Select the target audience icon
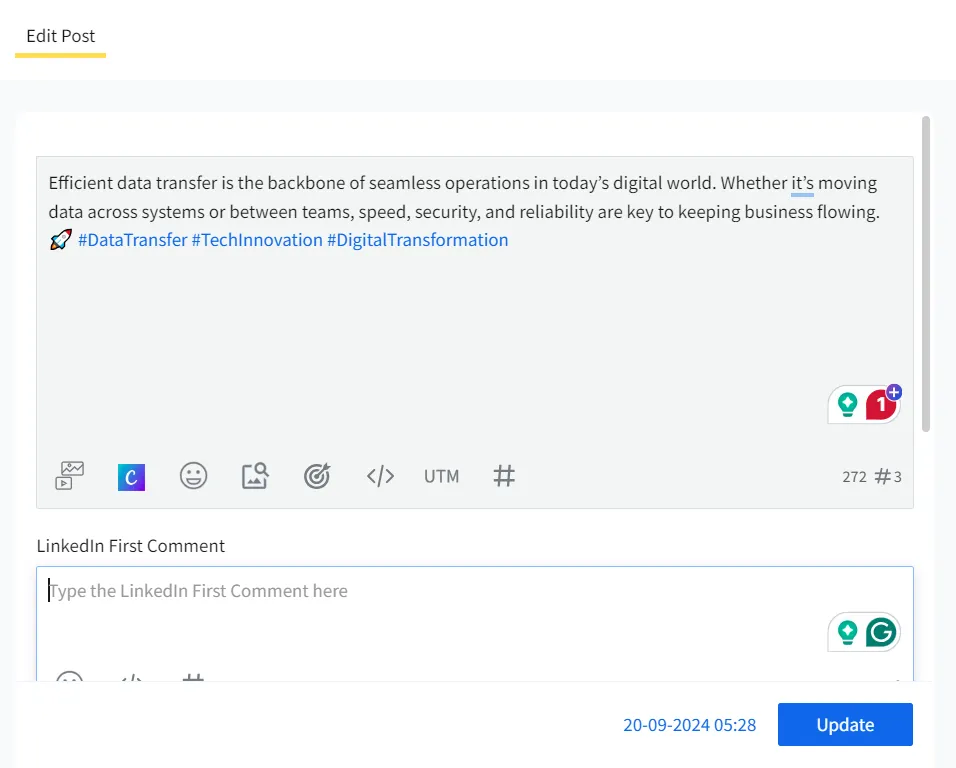Image resolution: width=956 pixels, height=768 pixels. pyautogui.click(x=317, y=476)
